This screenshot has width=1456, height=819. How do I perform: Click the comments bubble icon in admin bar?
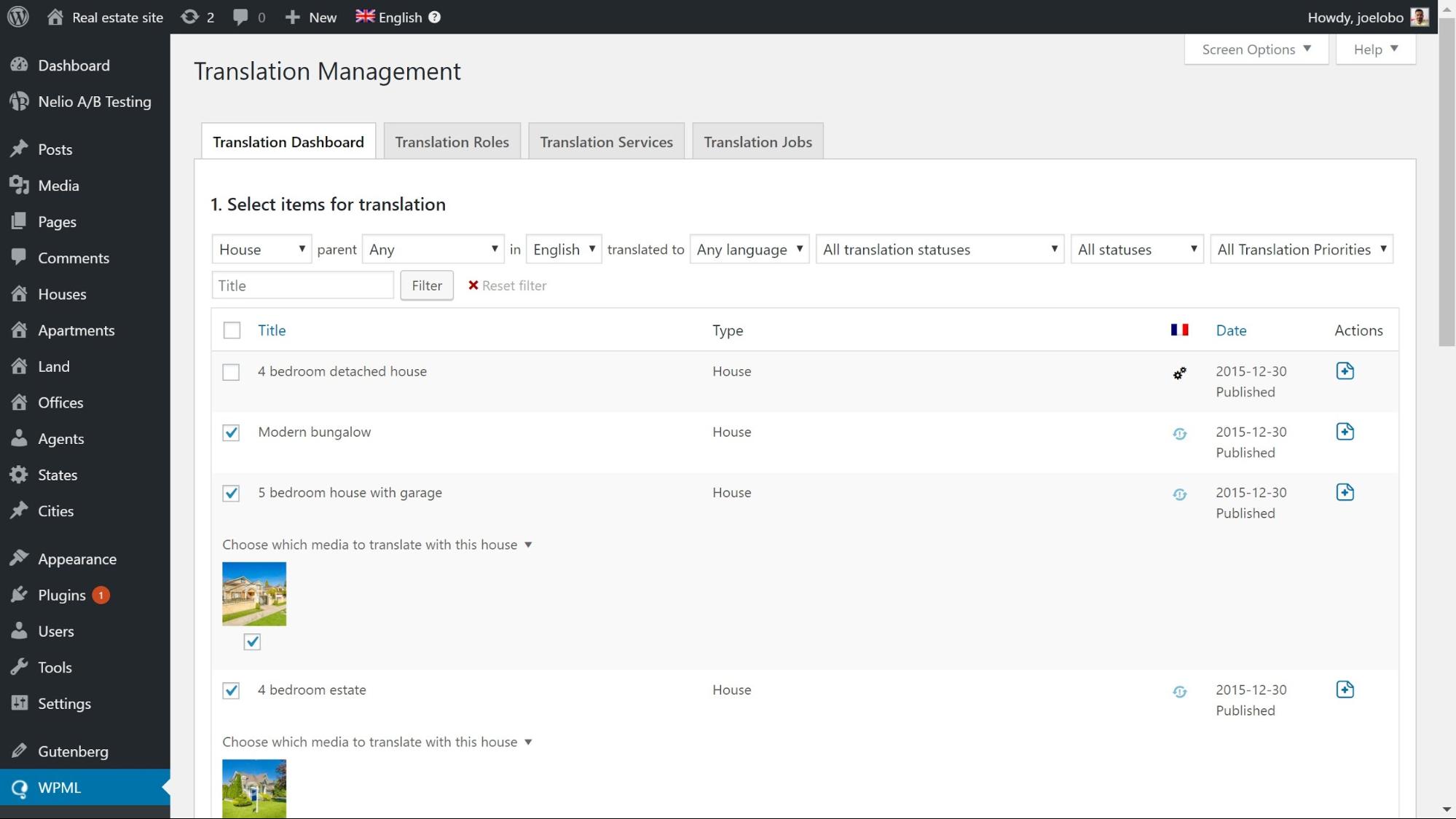(240, 17)
